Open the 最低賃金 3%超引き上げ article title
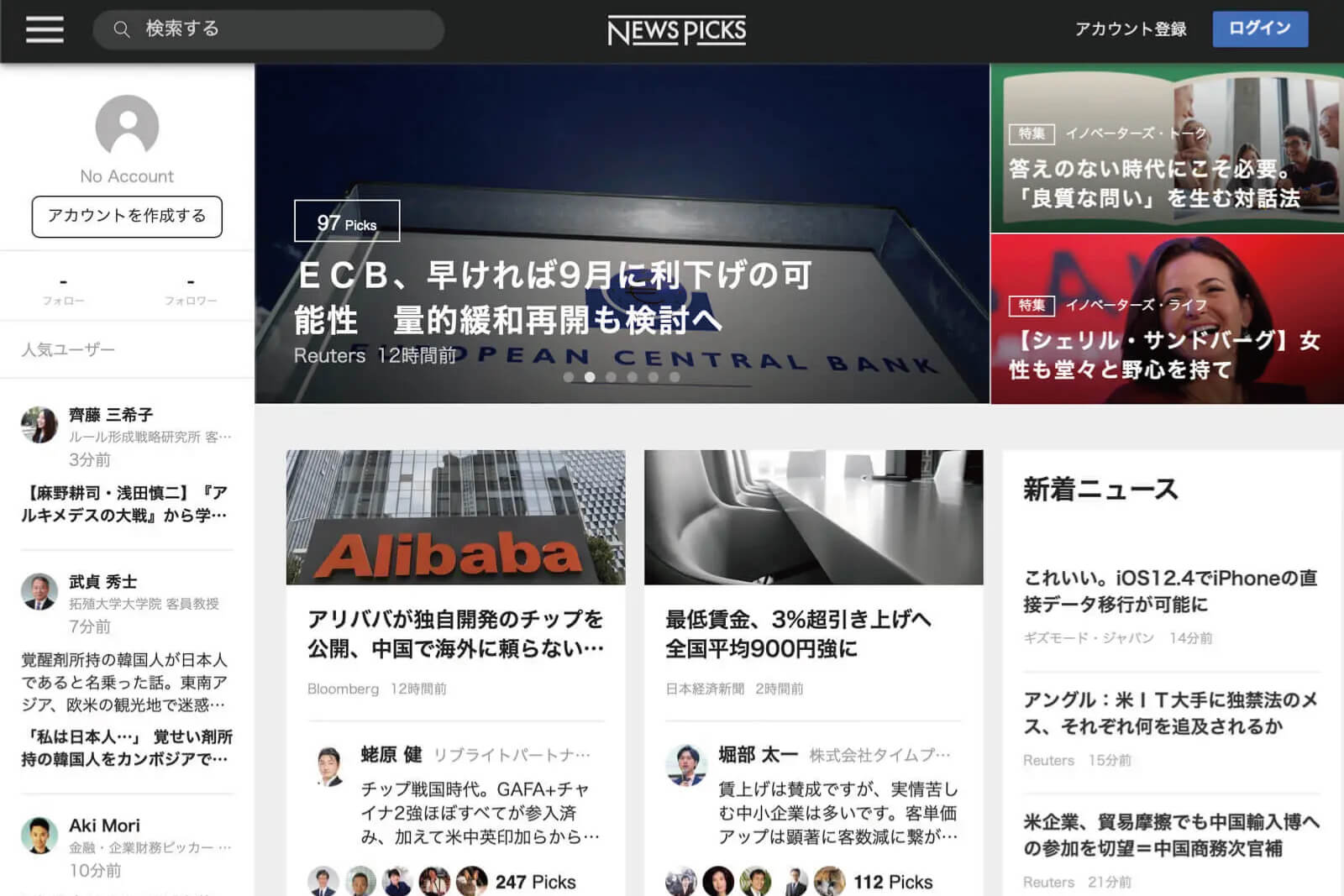1344x896 pixels. (x=798, y=634)
